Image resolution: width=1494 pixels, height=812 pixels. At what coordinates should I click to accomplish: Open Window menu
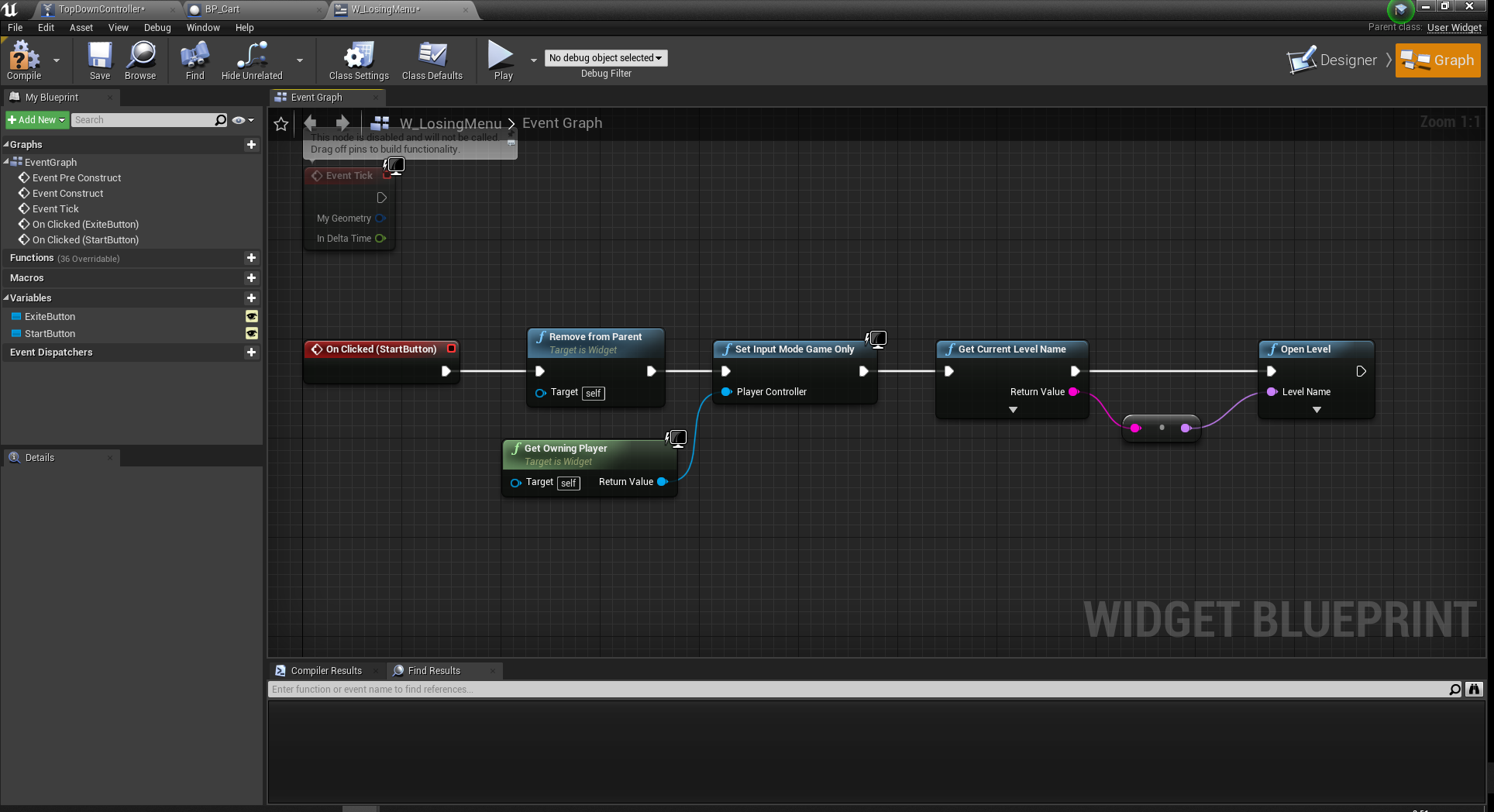pos(203,28)
